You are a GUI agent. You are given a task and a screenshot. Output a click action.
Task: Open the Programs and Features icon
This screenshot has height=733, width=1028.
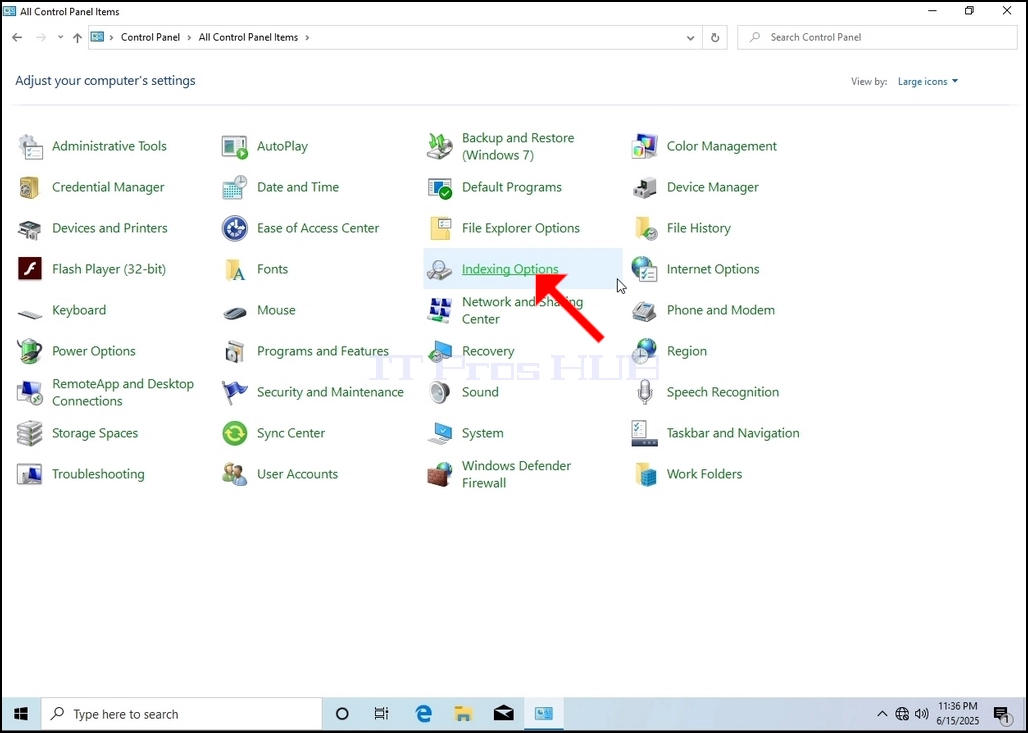tap(235, 351)
